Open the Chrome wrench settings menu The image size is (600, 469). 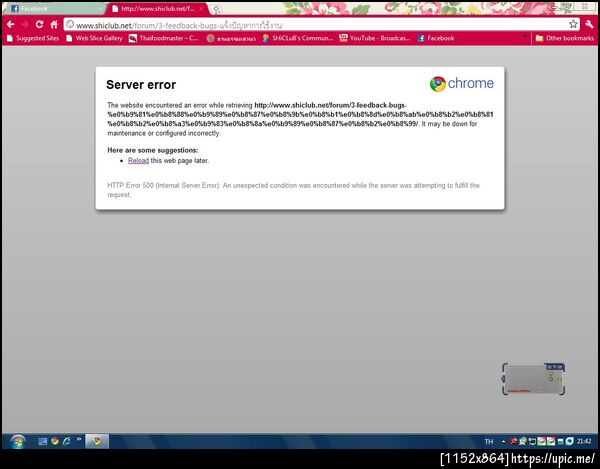[589, 24]
